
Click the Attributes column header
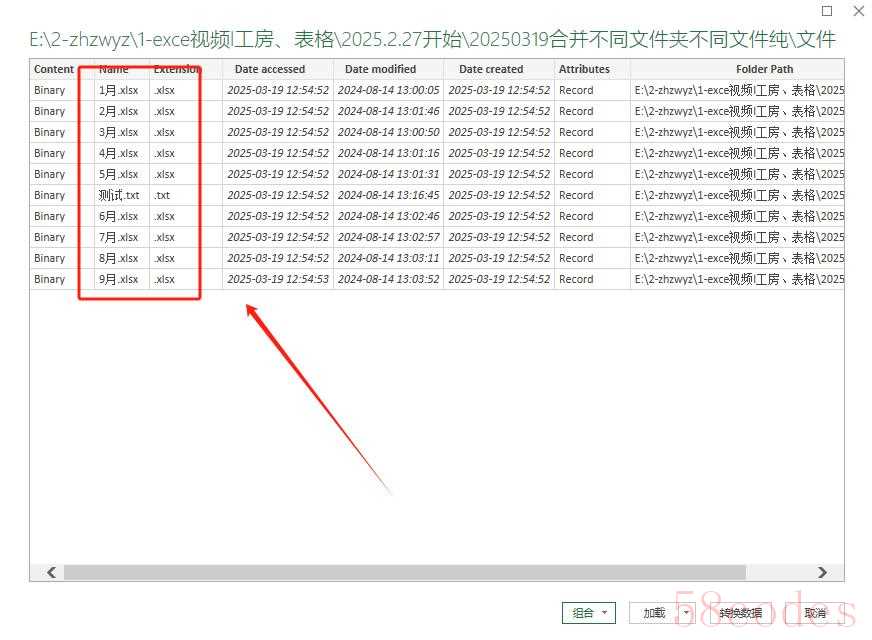click(x=585, y=69)
